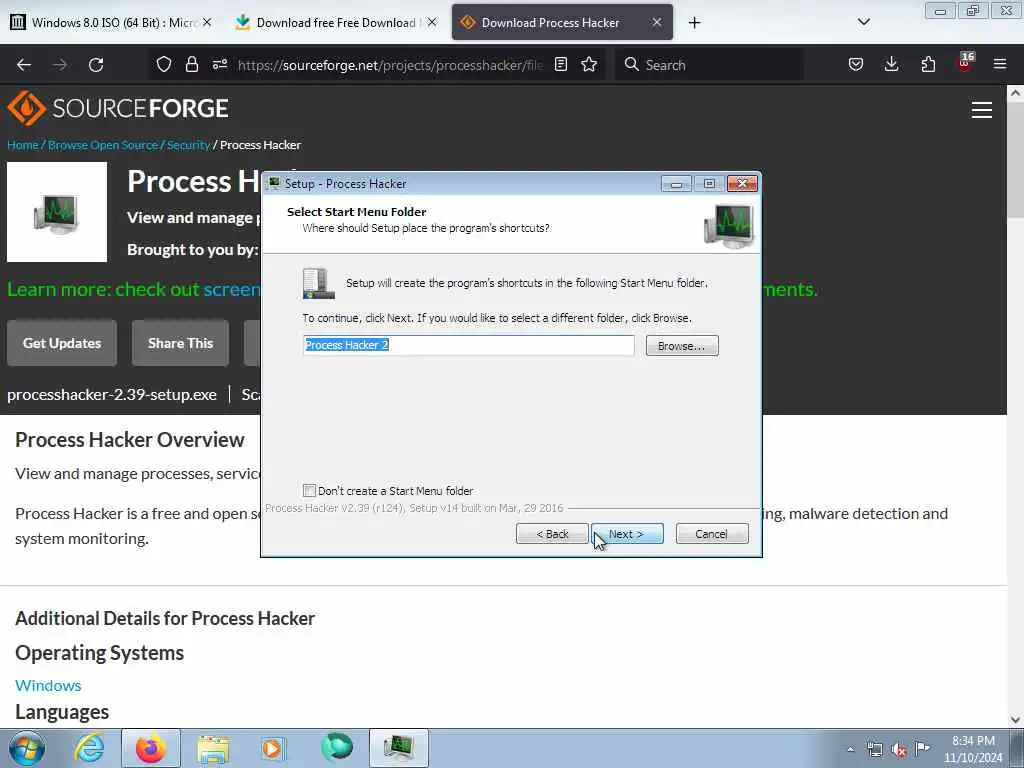Viewport: 1024px width, 768px height.
Task: Click the Share This button
Action: [180, 343]
